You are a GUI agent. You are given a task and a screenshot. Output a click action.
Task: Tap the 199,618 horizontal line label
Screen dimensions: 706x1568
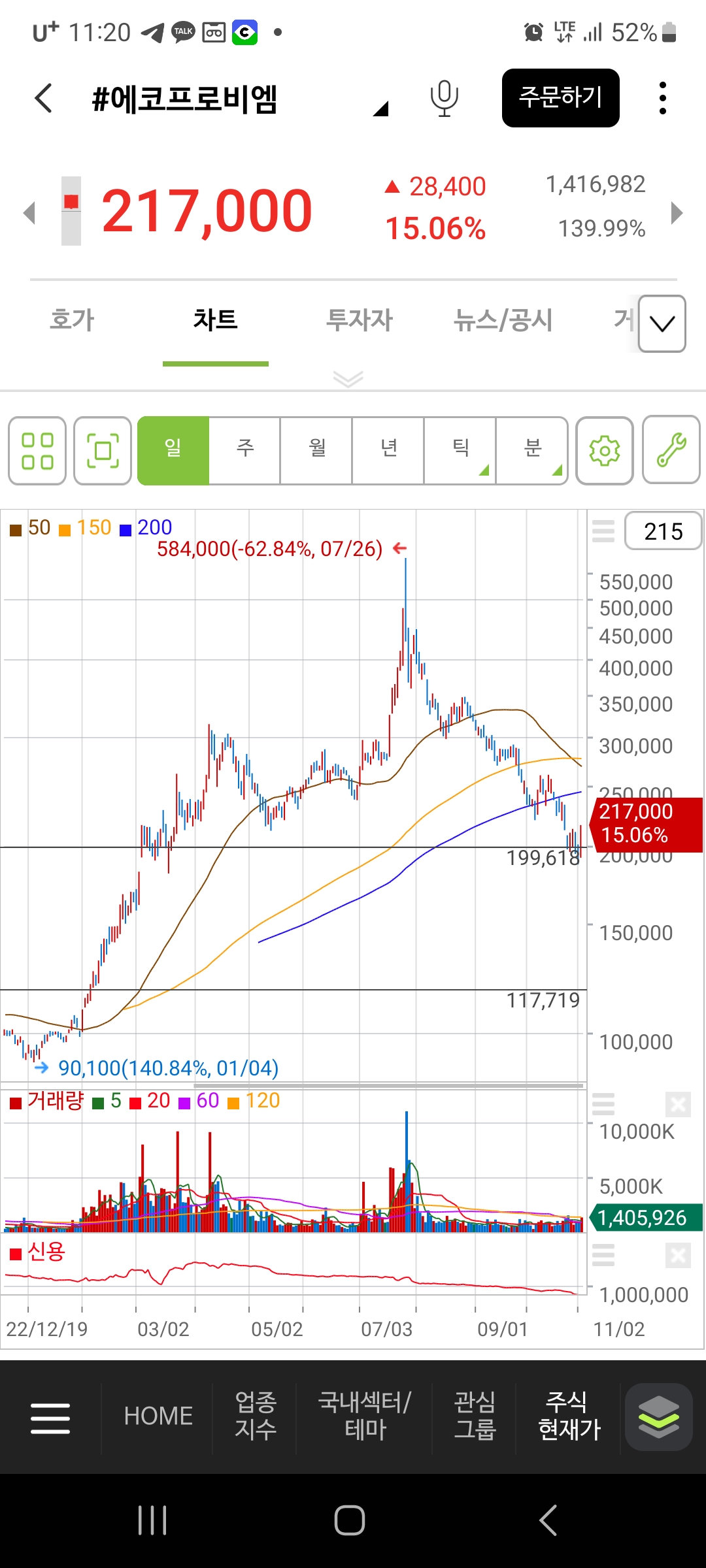[543, 858]
